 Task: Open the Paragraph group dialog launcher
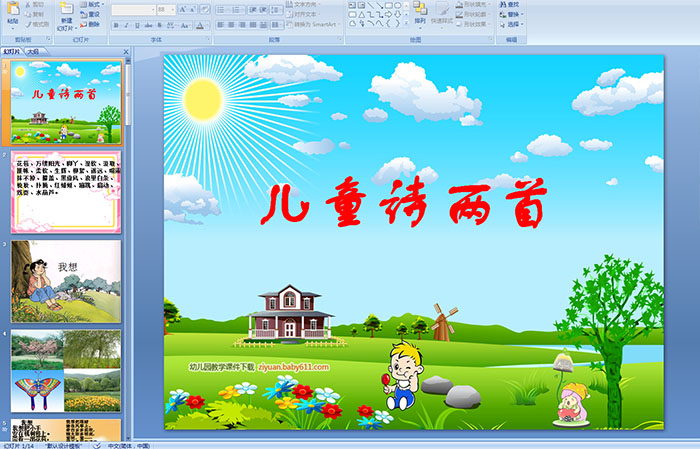click(x=340, y=40)
